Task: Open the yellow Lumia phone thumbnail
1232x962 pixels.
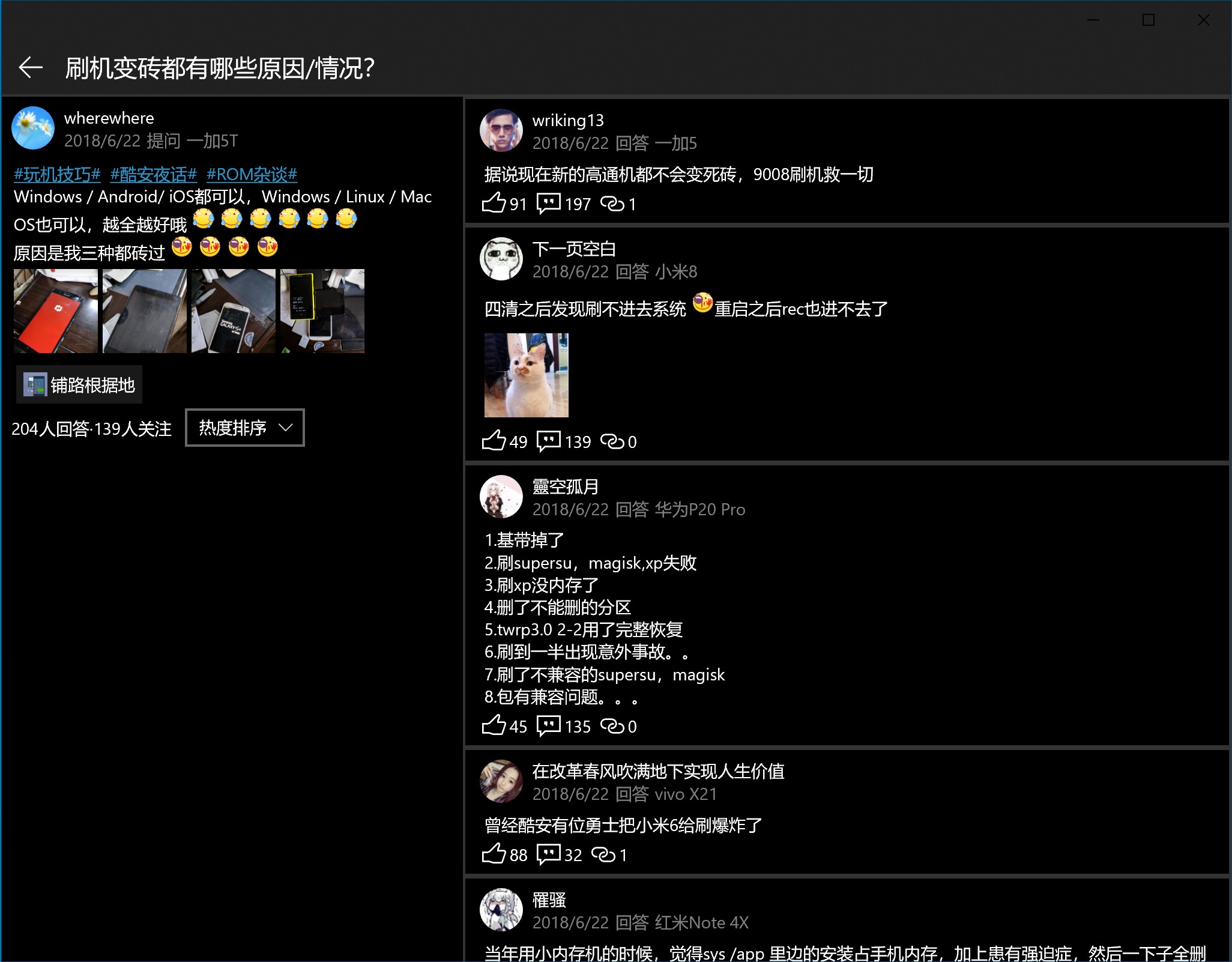Action: click(x=322, y=310)
